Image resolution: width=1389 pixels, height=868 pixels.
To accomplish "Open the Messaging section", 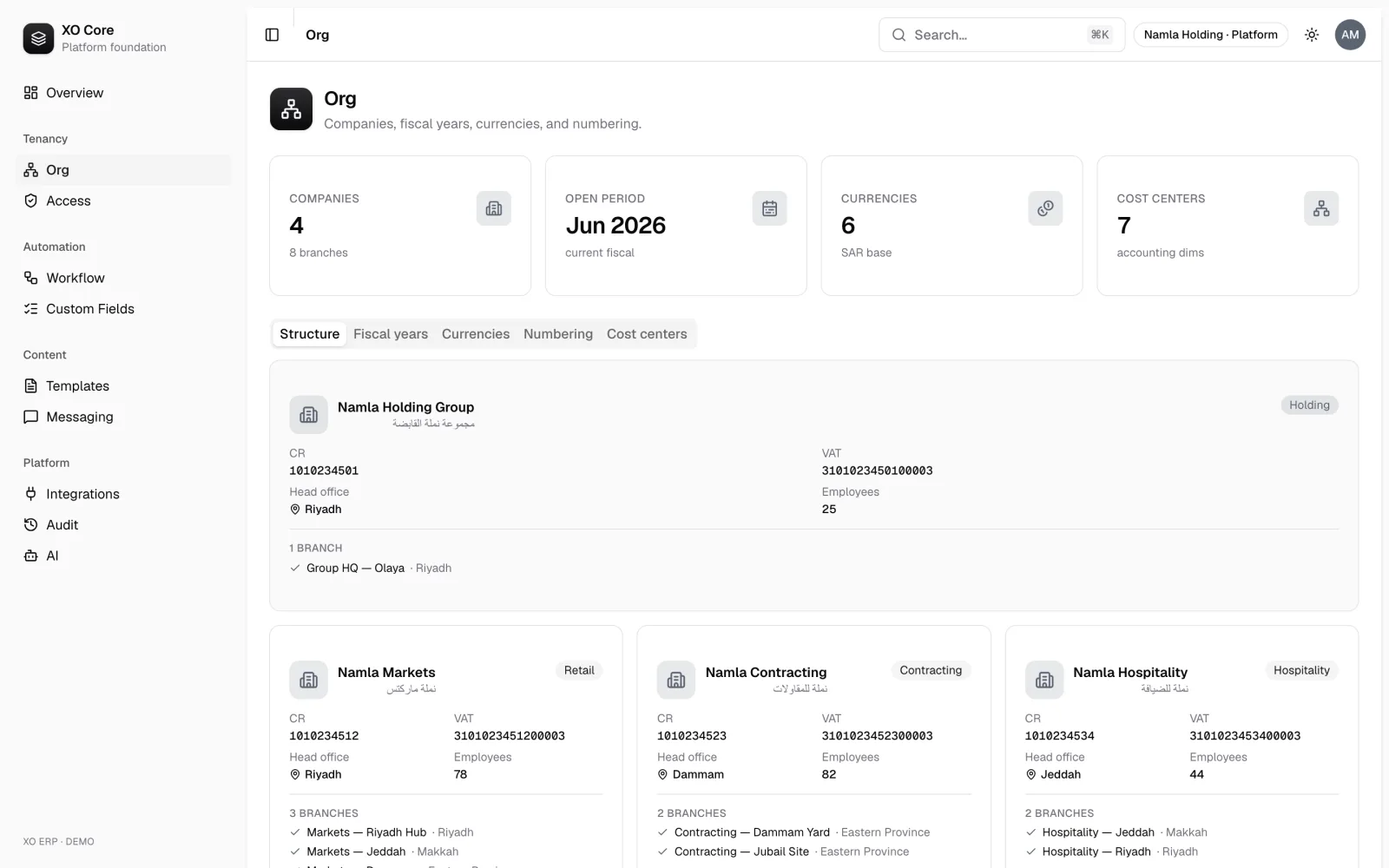I will (123, 417).
